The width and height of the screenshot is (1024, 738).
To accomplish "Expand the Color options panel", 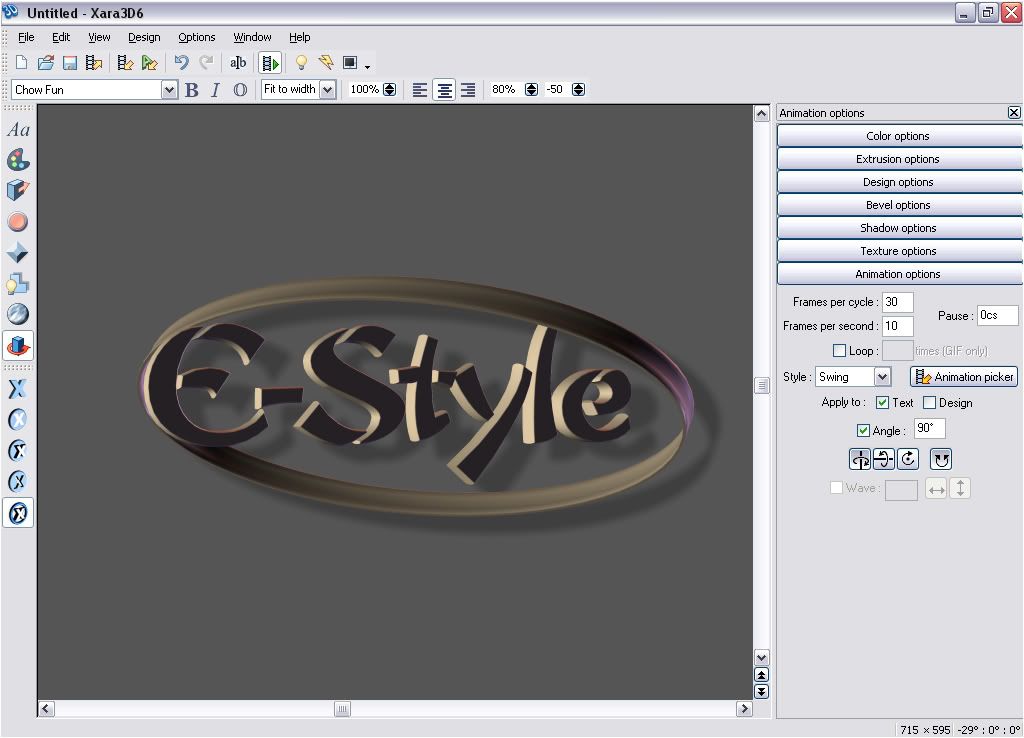I will (x=899, y=136).
